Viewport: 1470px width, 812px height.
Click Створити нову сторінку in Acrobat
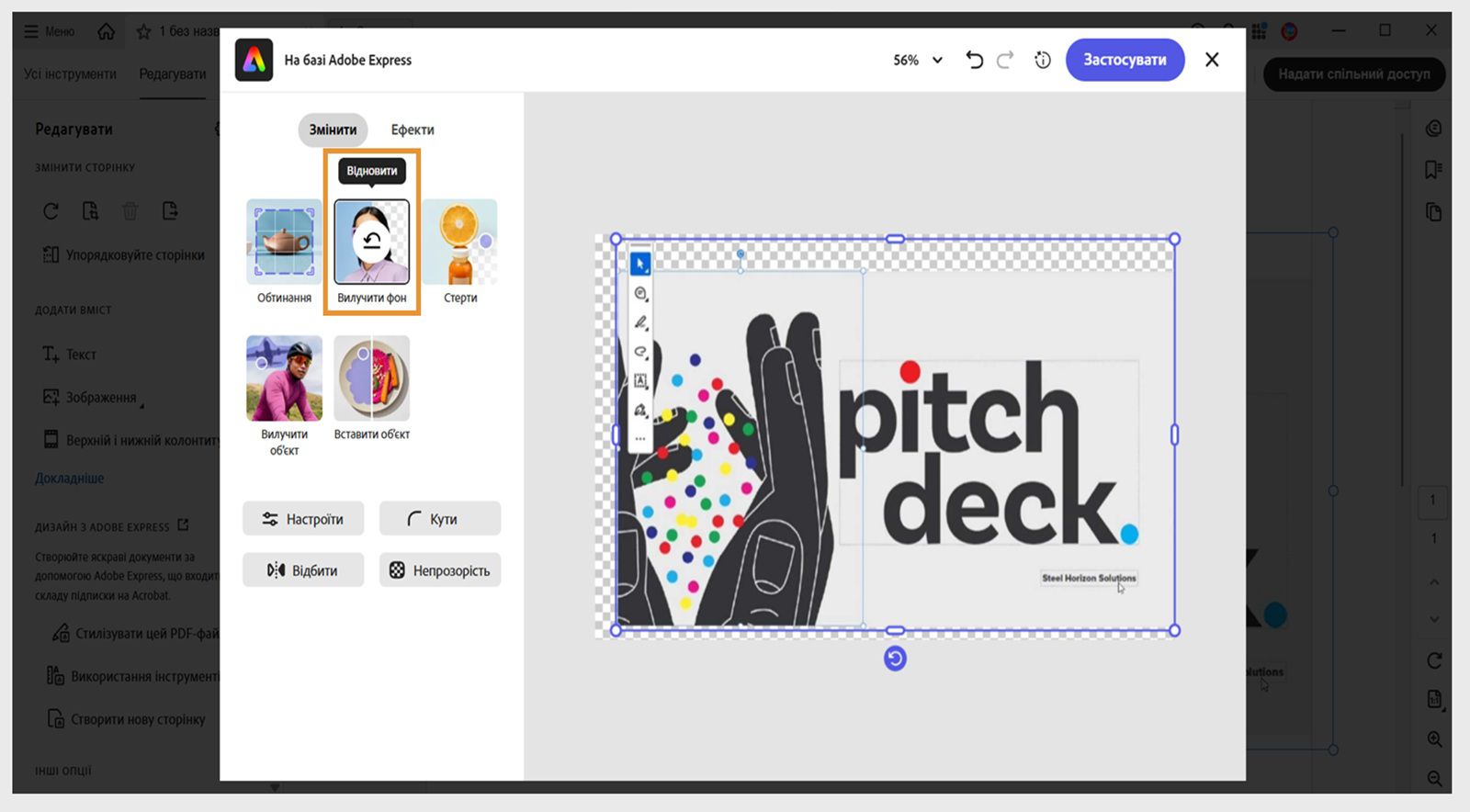(x=127, y=719)
